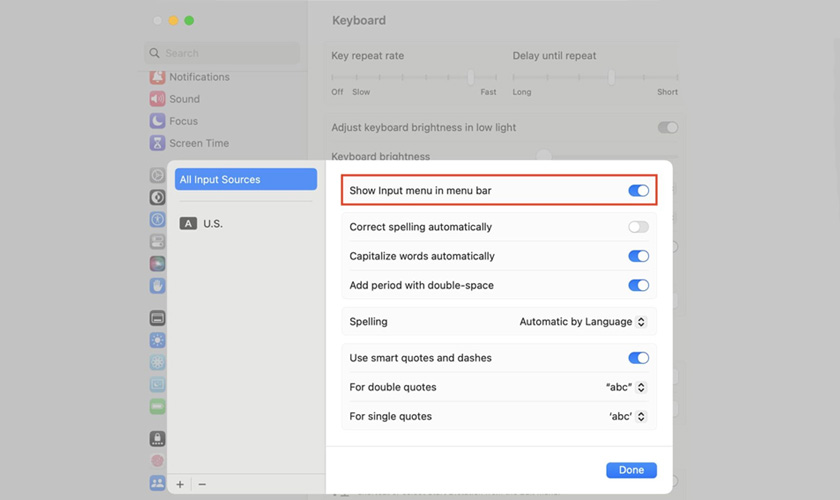This screenshot has height=500, width=840.
Task: Open the Wallpaper flower icon
Action: [157, 362]
